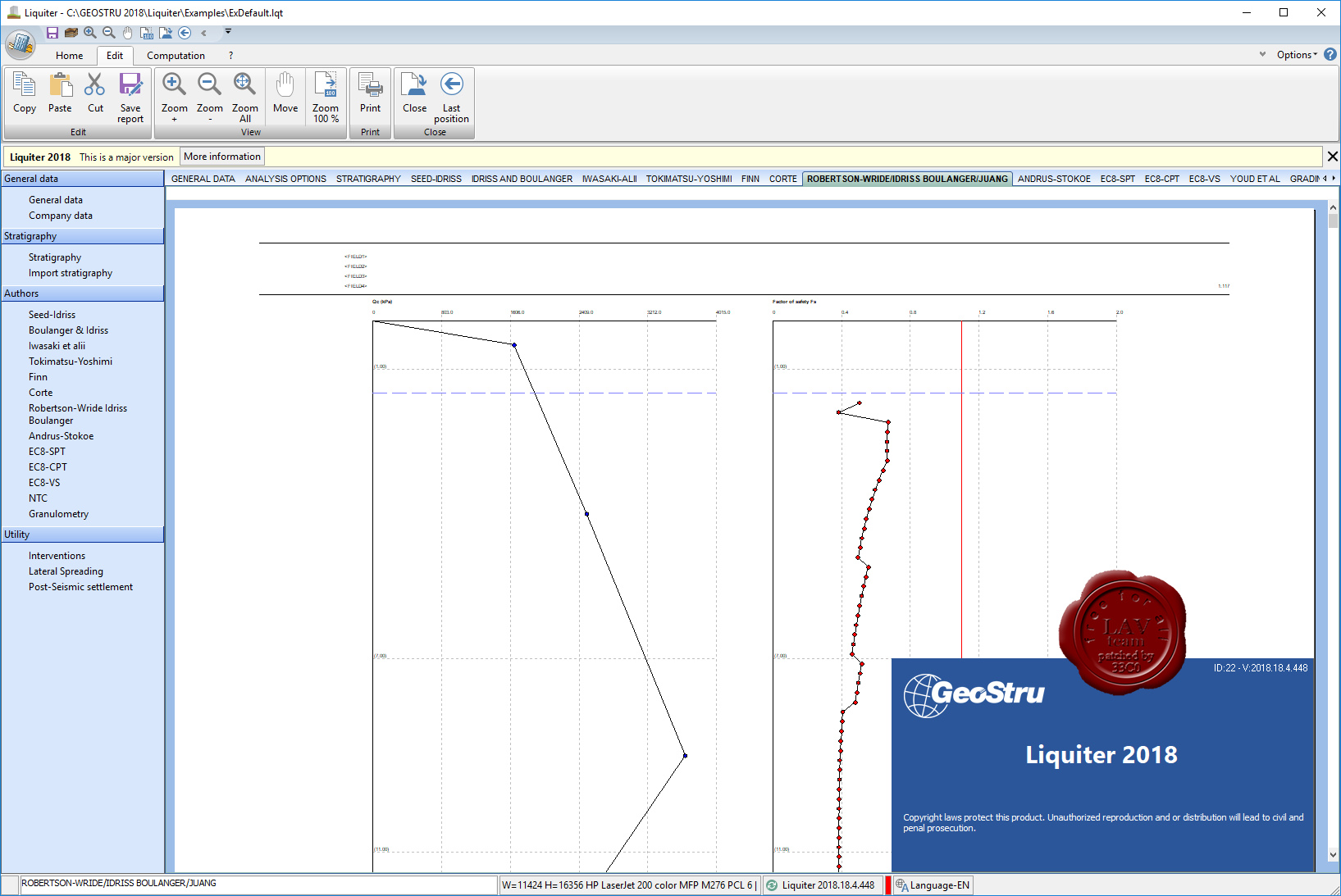Screen dimensions: 1341x896
Task: Open Interventions utility
Action: tap(57, 556)
